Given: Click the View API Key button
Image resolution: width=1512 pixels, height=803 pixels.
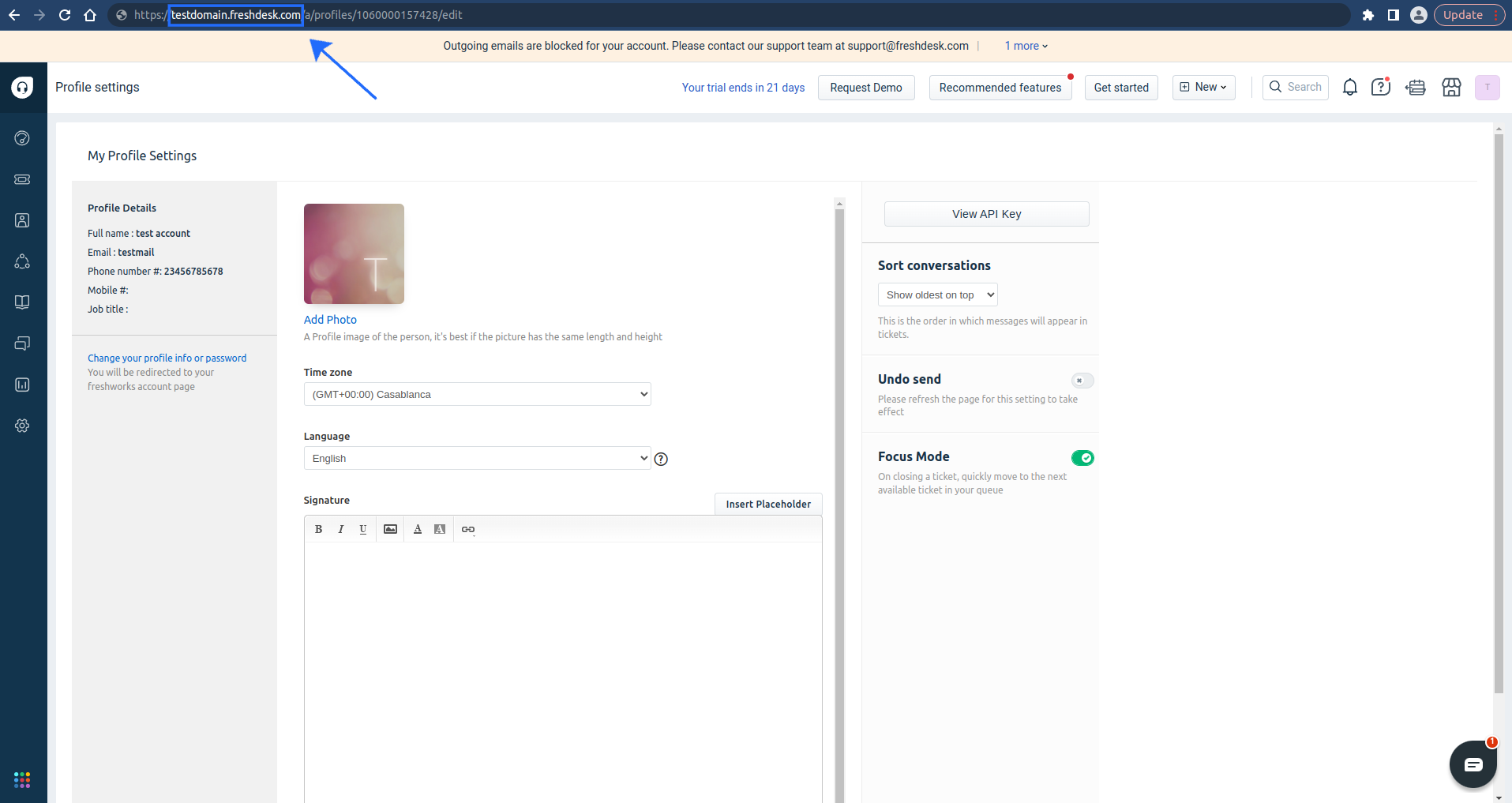Looking at the screenshot, I should (x=986, y=214).
